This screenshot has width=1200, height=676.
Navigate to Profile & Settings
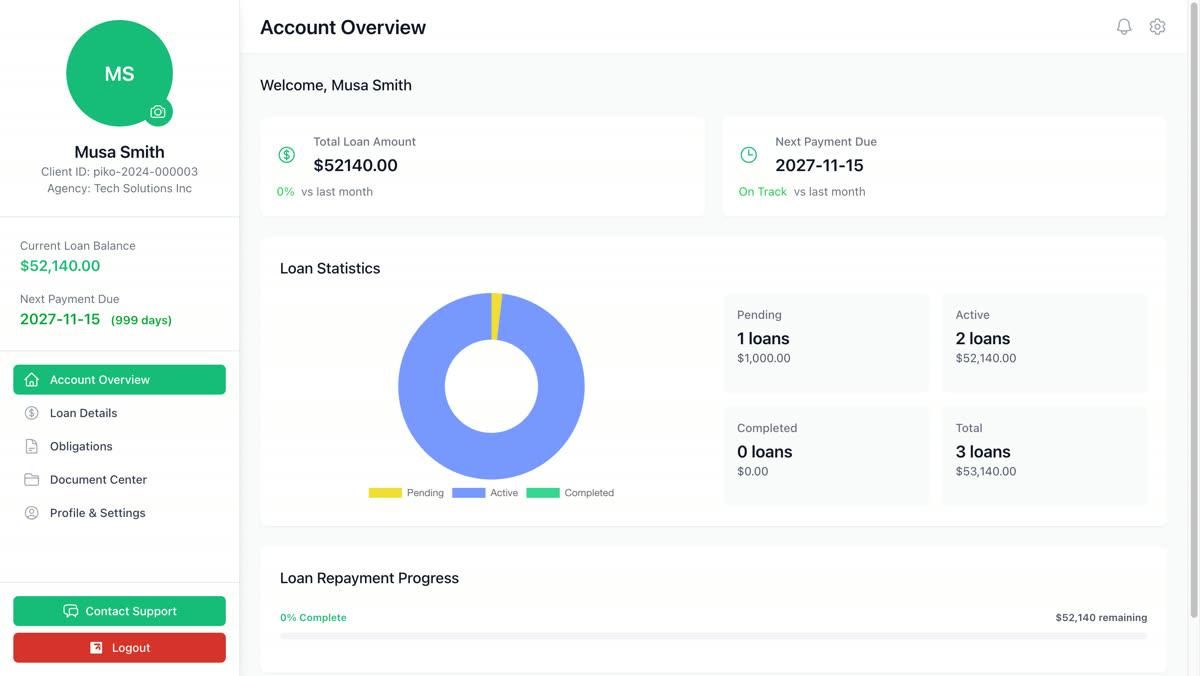coord(119,513)
